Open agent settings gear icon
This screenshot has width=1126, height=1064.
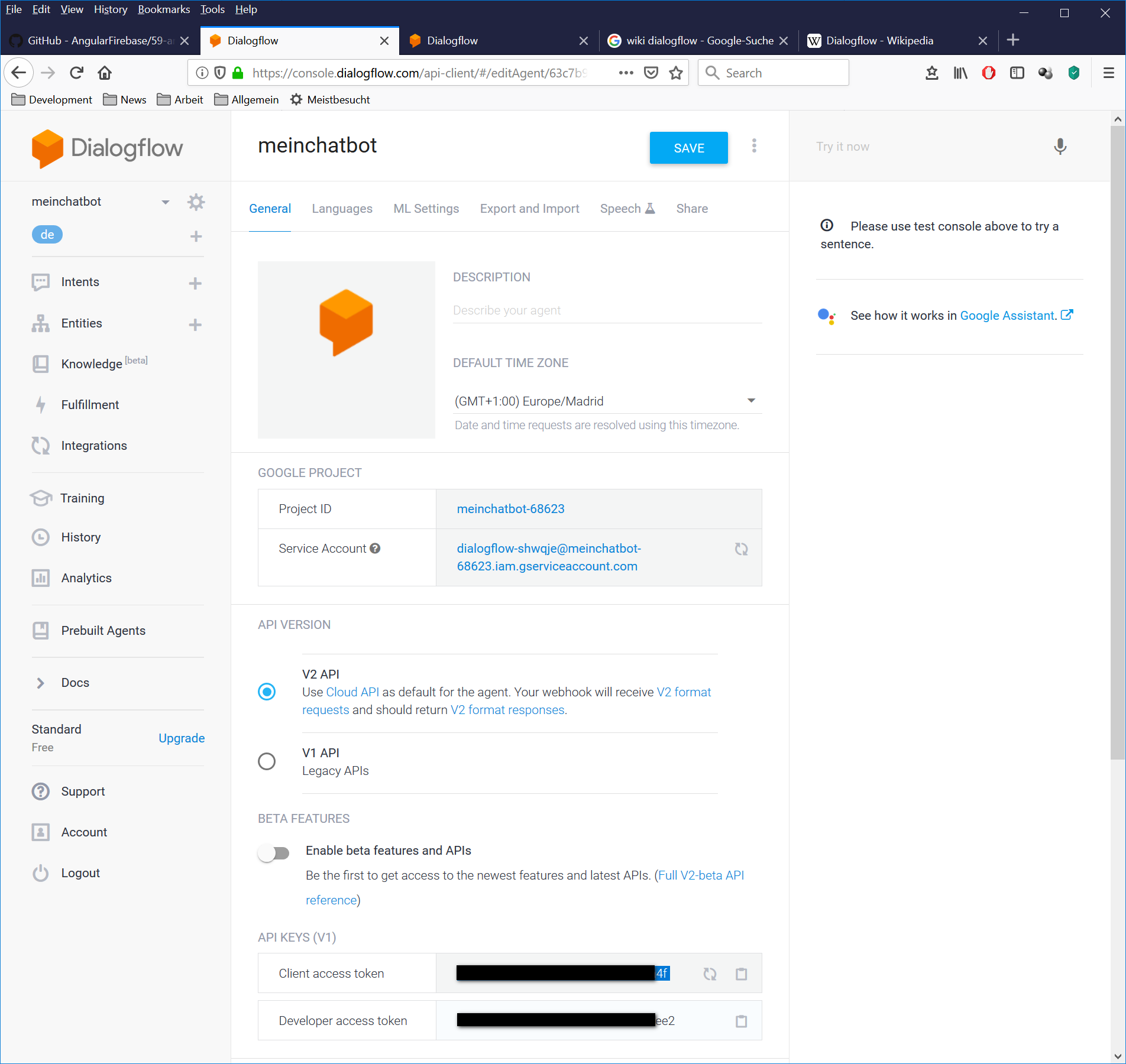196,202
